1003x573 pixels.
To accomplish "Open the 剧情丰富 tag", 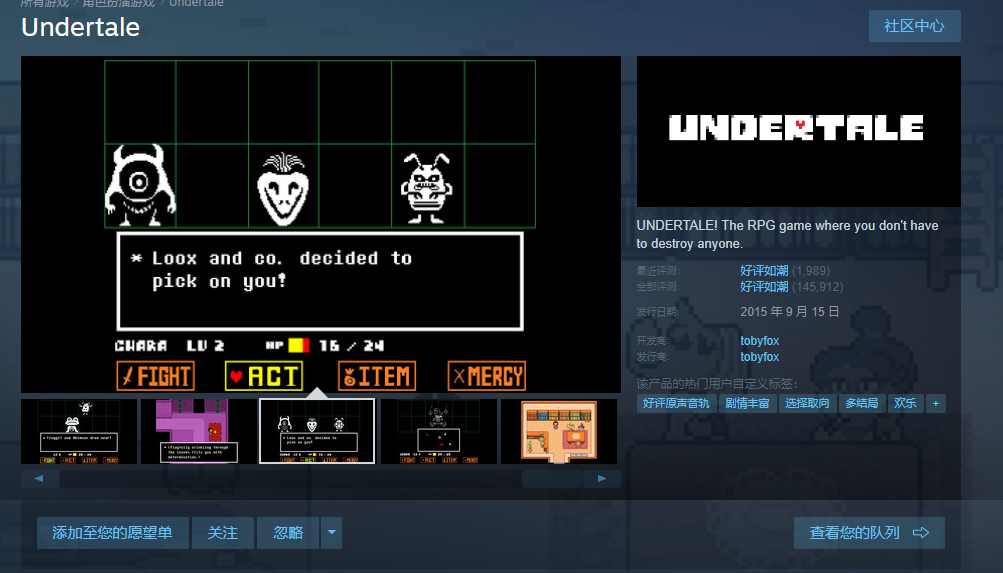I will (x=746, y=403).
